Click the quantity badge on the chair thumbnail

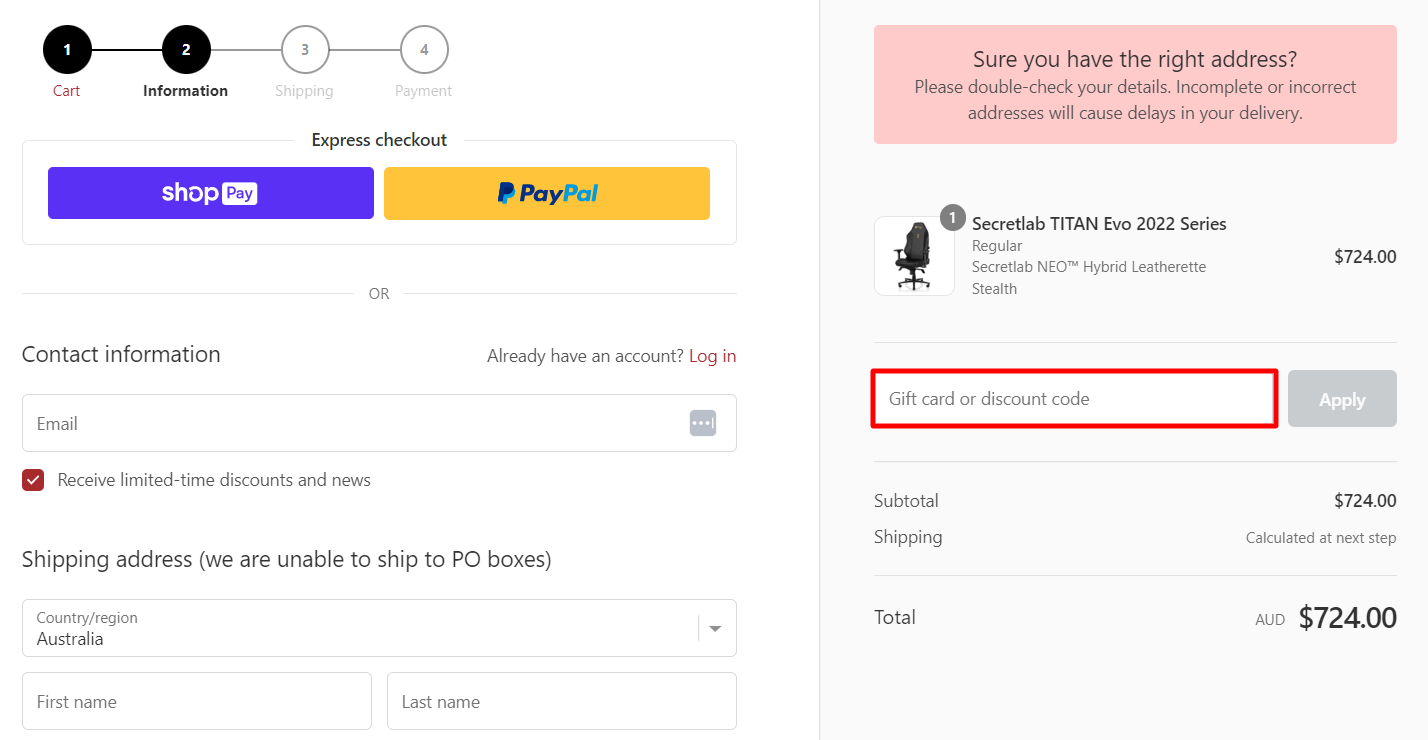(952, 217)
